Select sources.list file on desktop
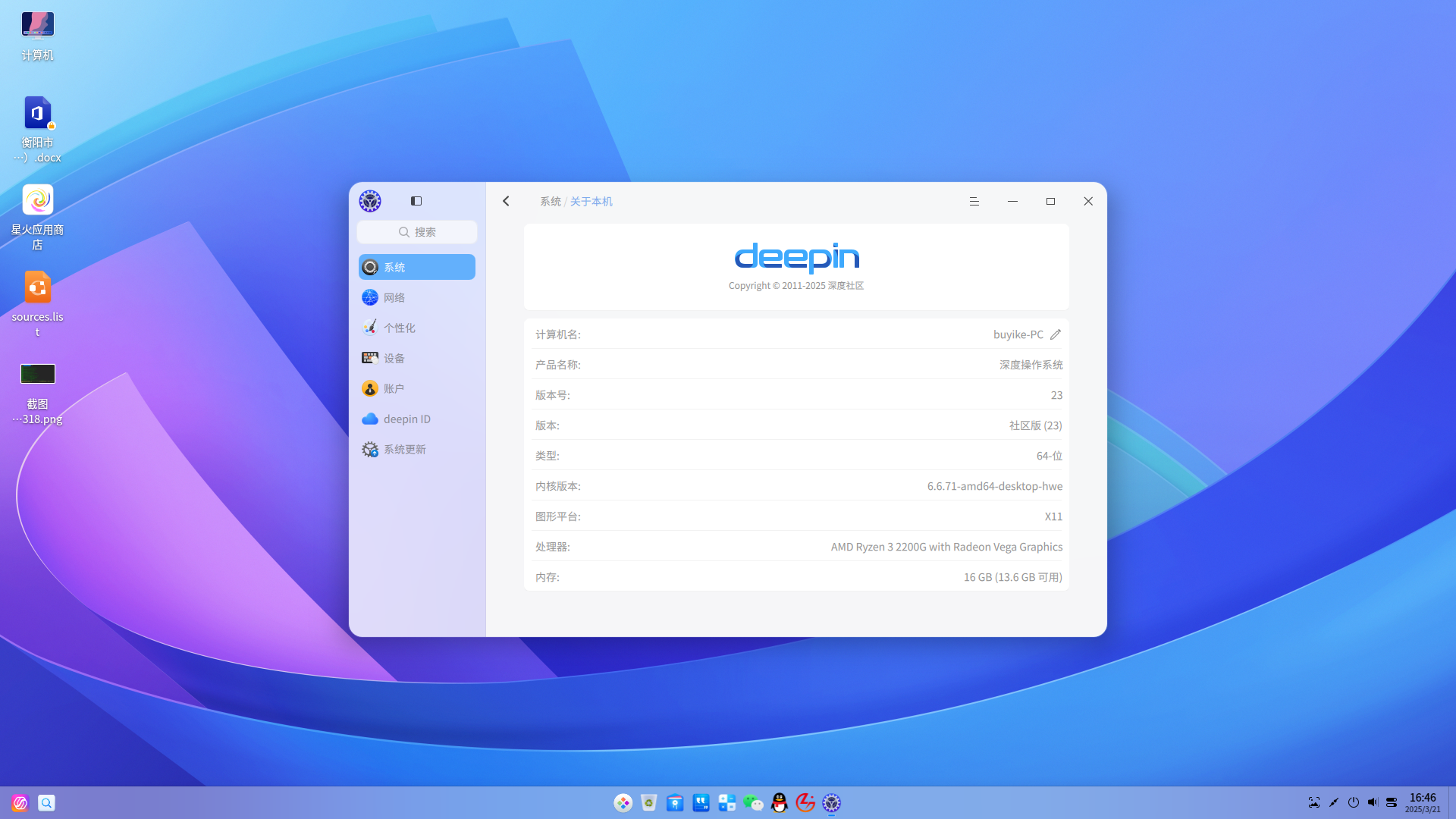This screenshot has width=1456, height=819. click(37, 304)
